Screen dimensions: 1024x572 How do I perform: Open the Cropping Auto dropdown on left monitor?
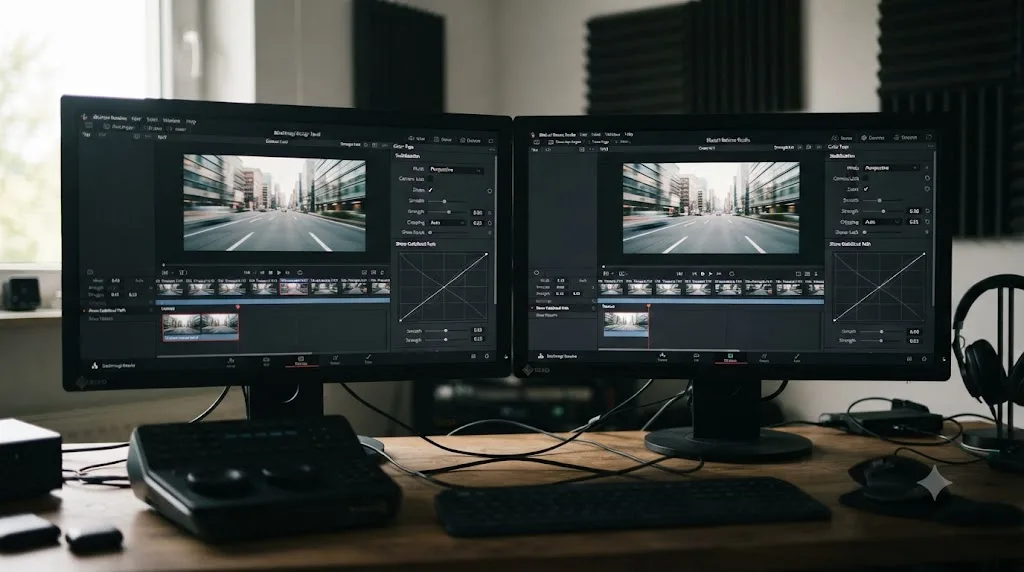447,223
